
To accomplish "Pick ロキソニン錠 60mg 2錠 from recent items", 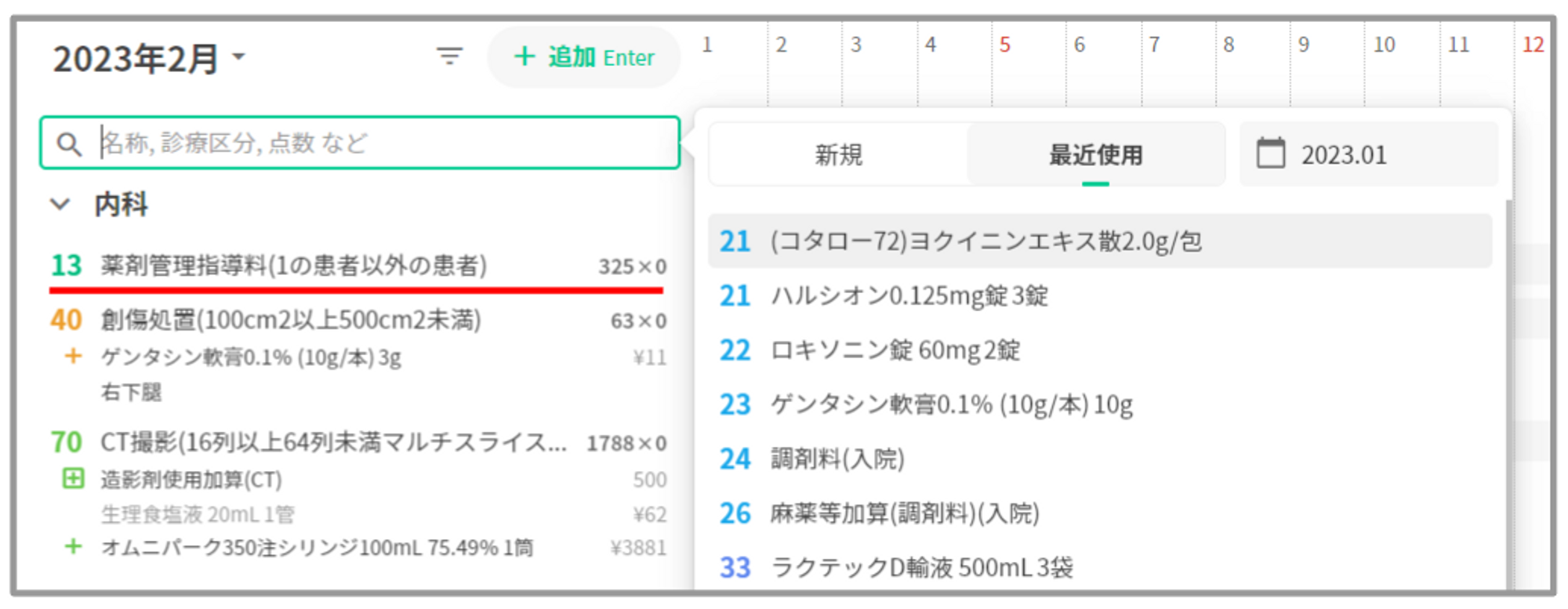I will coord(895,350).
